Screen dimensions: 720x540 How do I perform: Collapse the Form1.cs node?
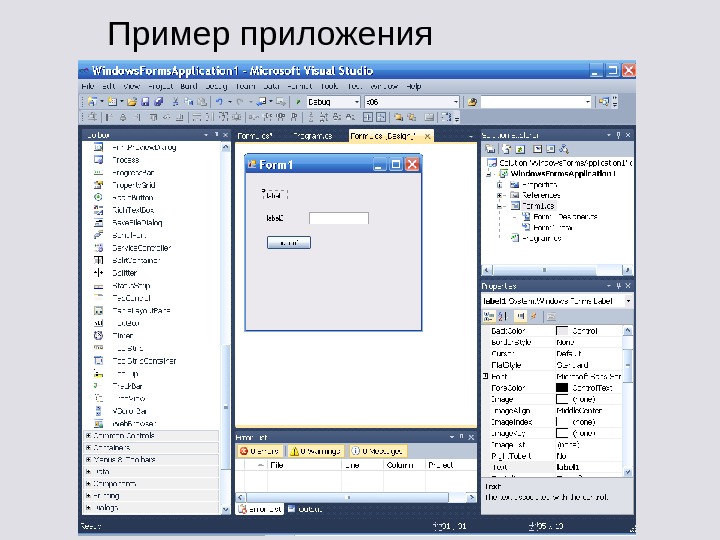point(500,206)
